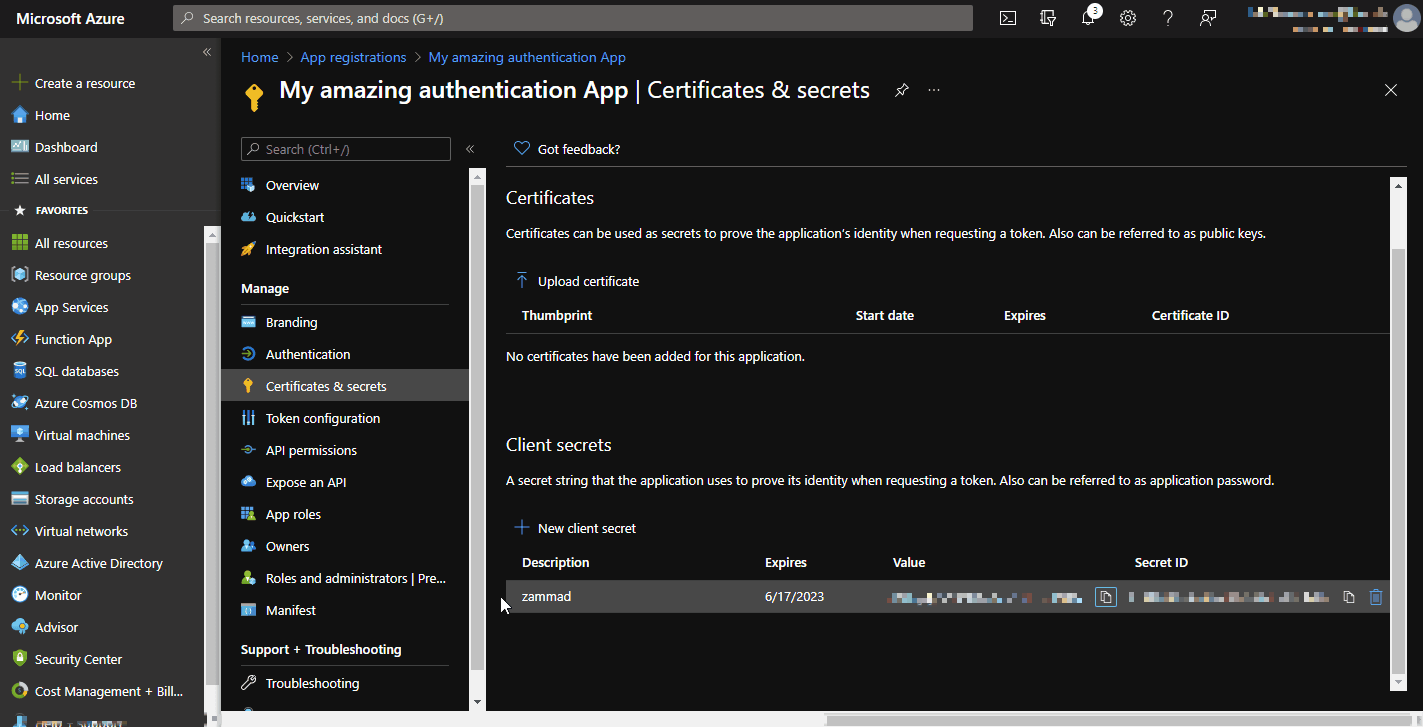The width and height of the screenshot is (1423, 727).
Task: Click the app menu Search (Ctrl+/) field
Action: [x=346, y=149]
